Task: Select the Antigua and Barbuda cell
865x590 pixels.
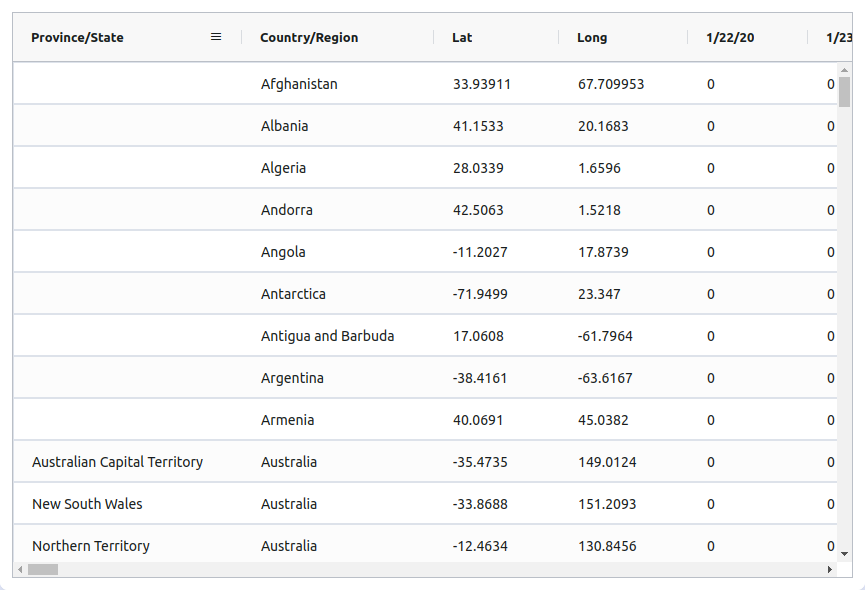Action: click(327, 336)
